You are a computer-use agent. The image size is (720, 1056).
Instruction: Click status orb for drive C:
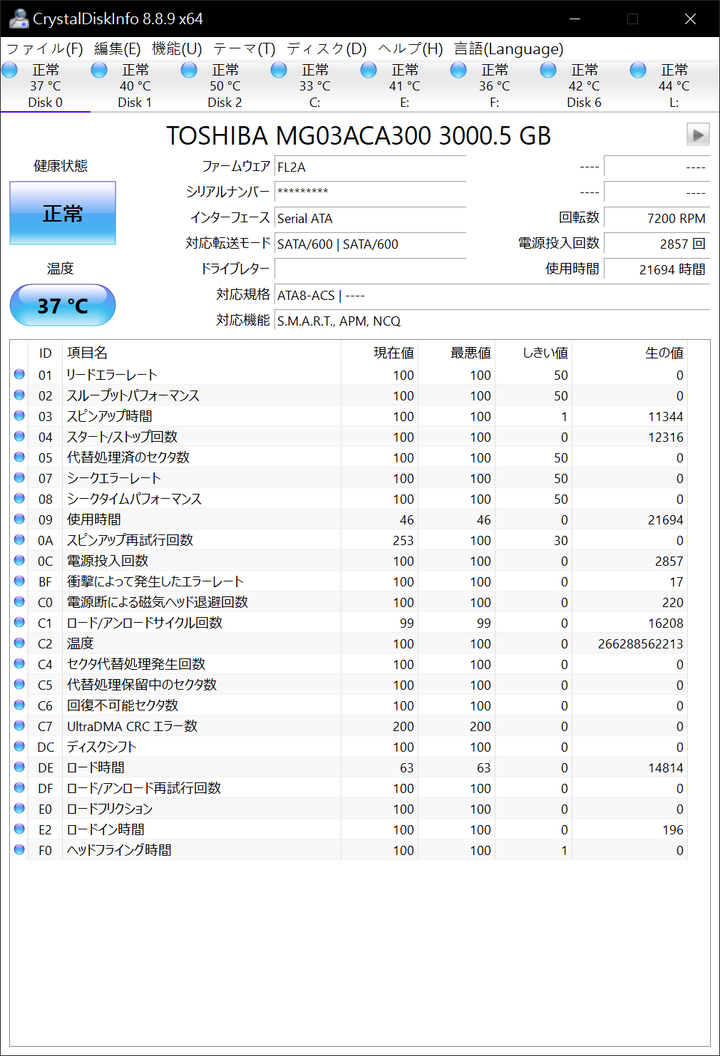pyautogui.click(x=279, y=69)
